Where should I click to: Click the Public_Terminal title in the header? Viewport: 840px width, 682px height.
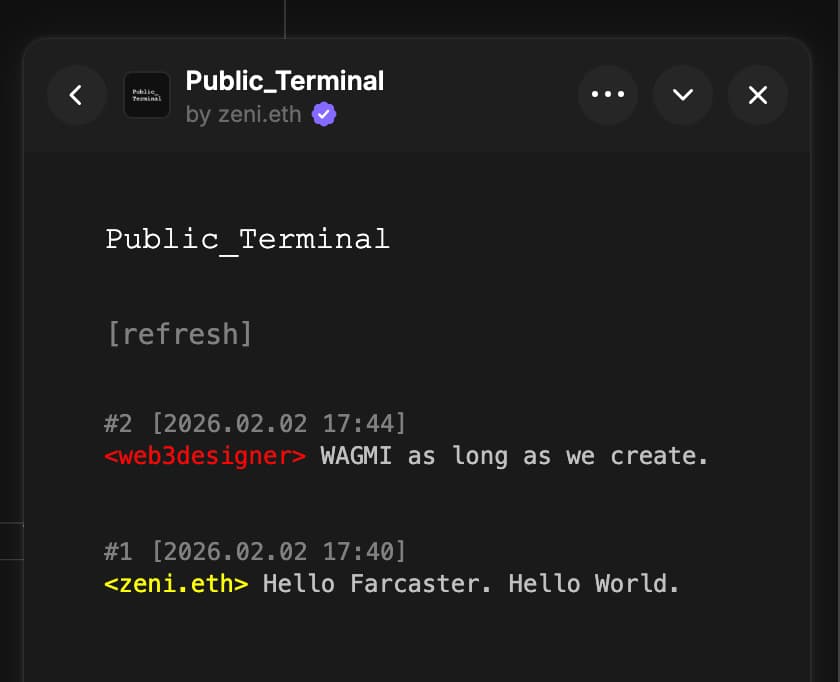pos(285,81)
